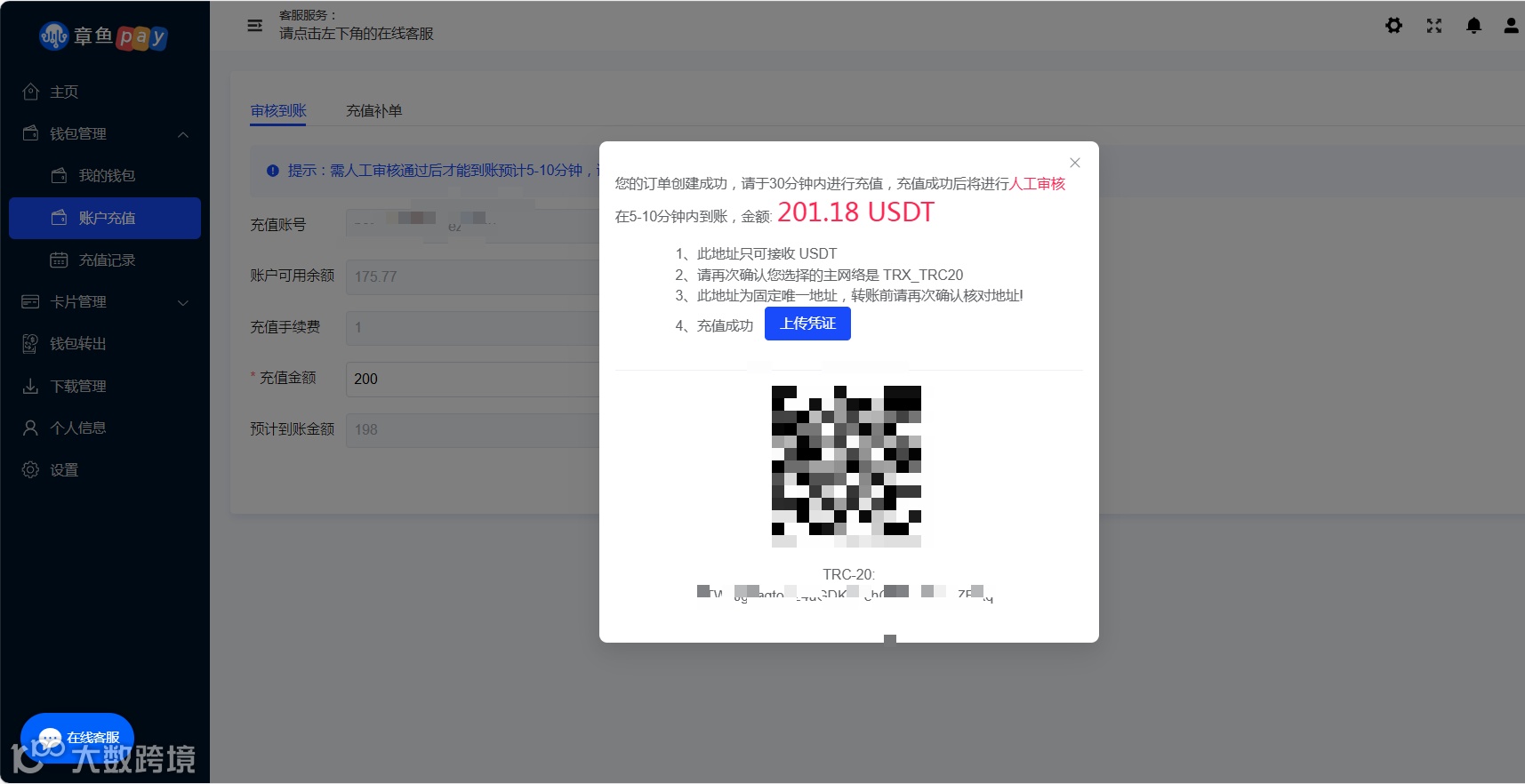
Task: Click the 充值账号 field
Action: tap(472, 225)
